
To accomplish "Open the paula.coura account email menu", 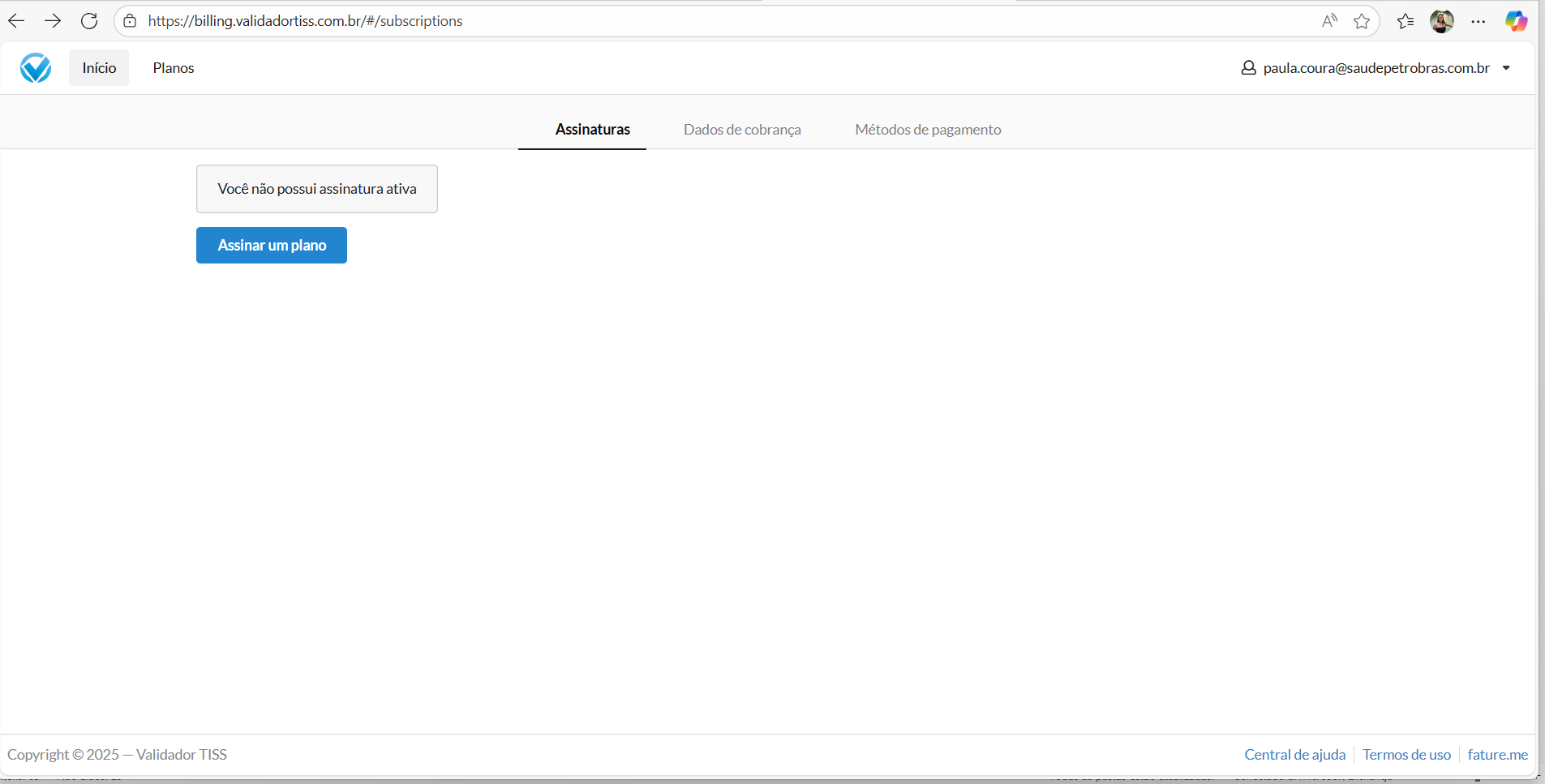I will 1375,68.
